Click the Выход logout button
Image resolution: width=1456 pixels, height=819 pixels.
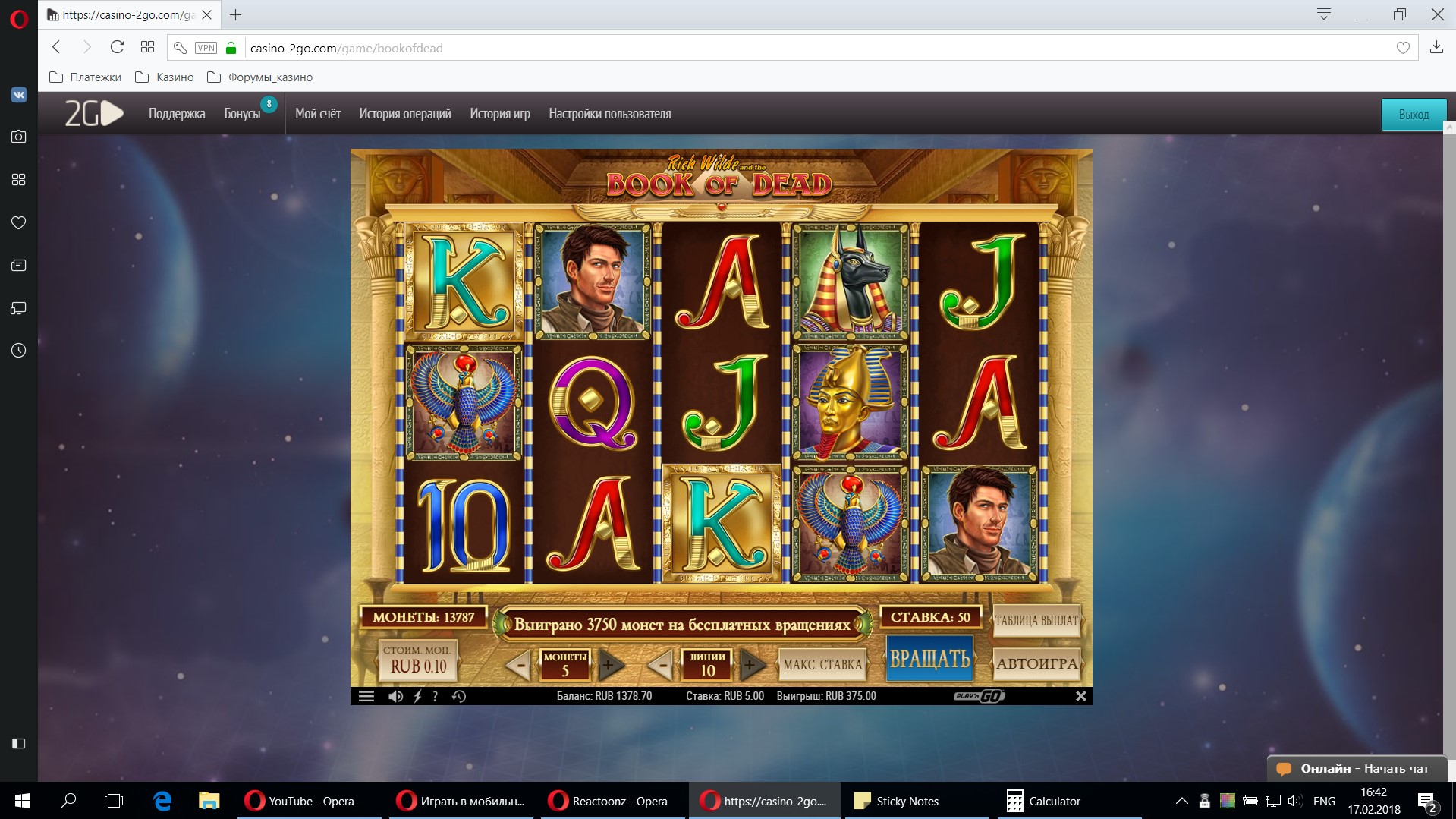1414,115
